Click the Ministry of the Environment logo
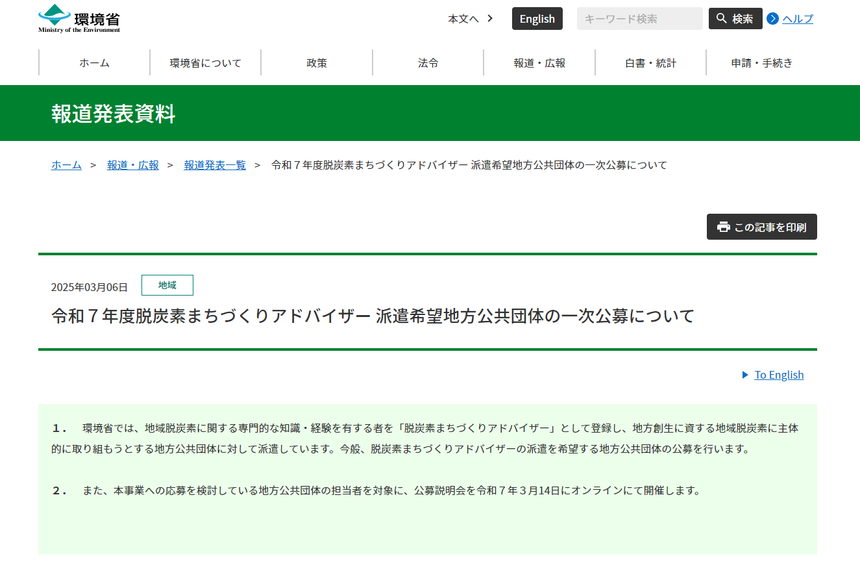Screen dimensions: 860x571 click(x=79, y=19)
